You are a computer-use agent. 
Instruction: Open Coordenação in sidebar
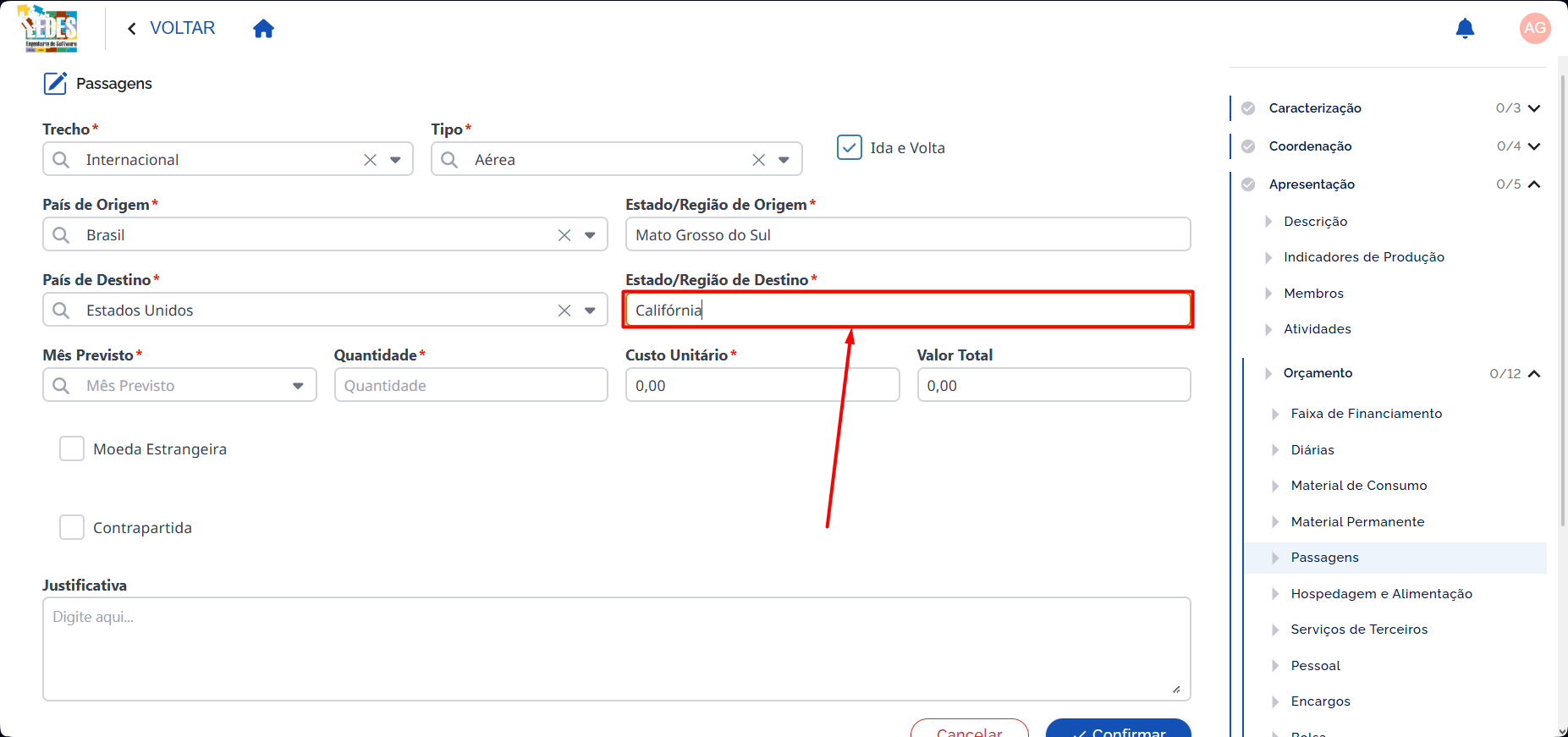pyautogui.click(x=1310, y=146)
